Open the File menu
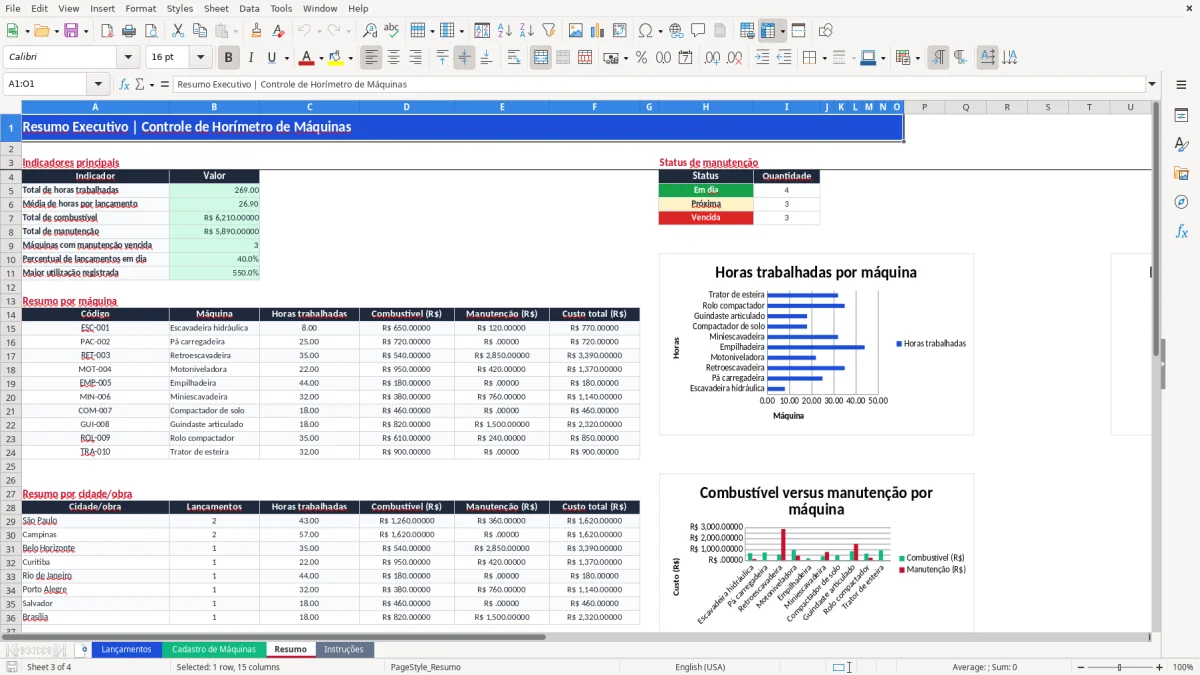1200x675 pixels. pyautogui.click(x=13, y=8)
